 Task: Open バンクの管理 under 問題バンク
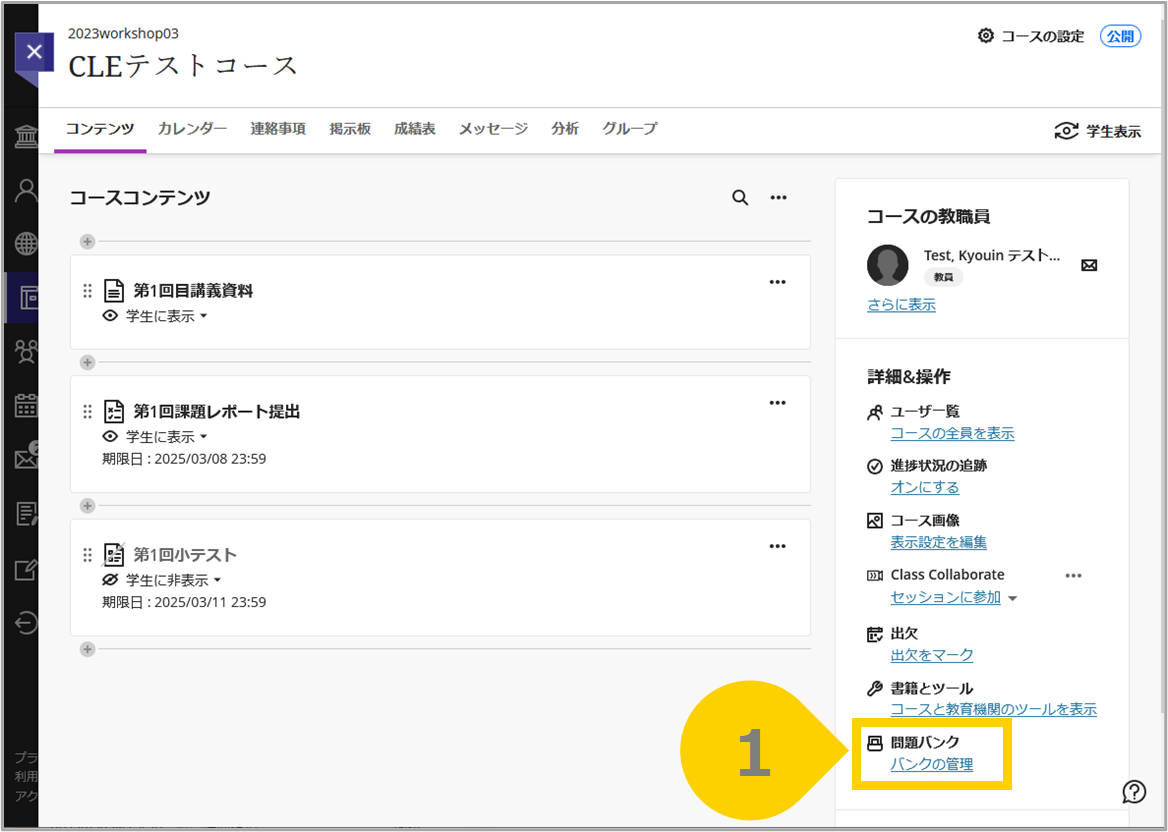pyautogui.click(x=932, y=764)
